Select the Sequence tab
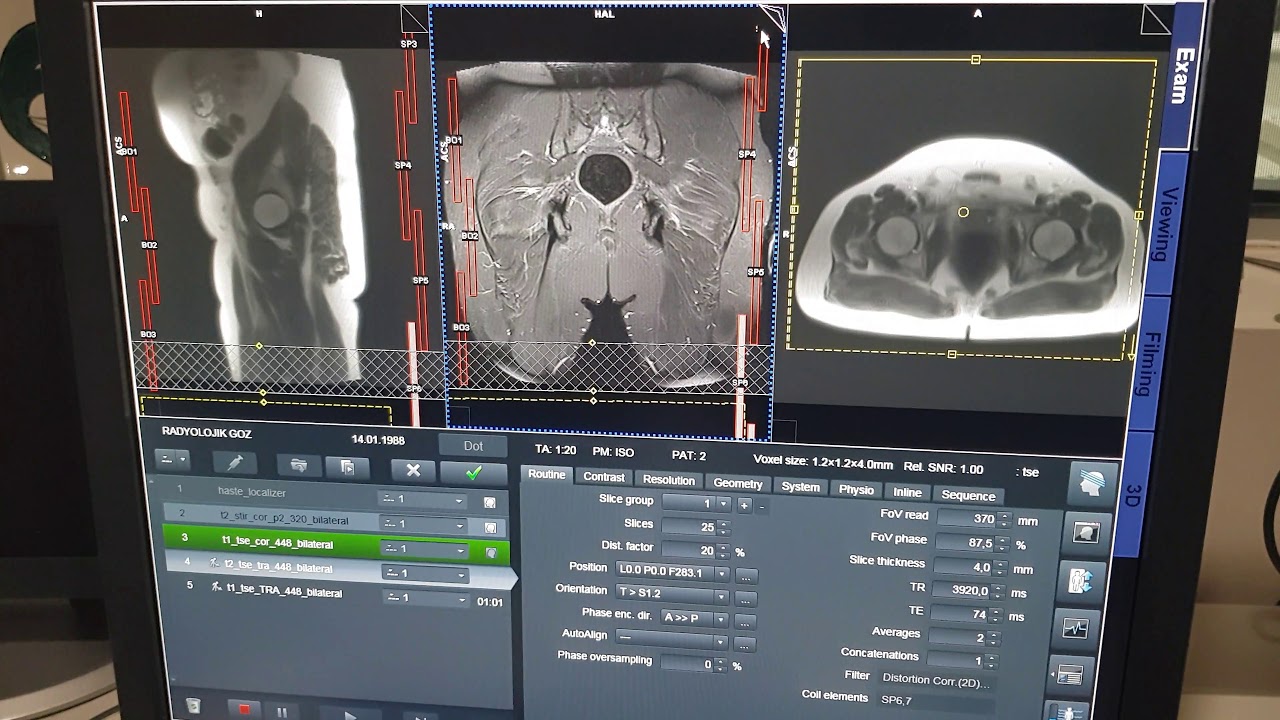This screenshot has width=1280, height=720. (x=968, y=495)
